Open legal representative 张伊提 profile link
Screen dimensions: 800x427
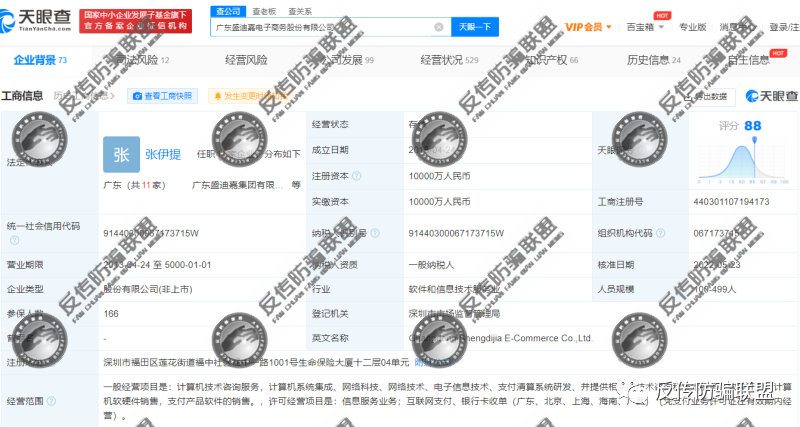pos(163,154)
